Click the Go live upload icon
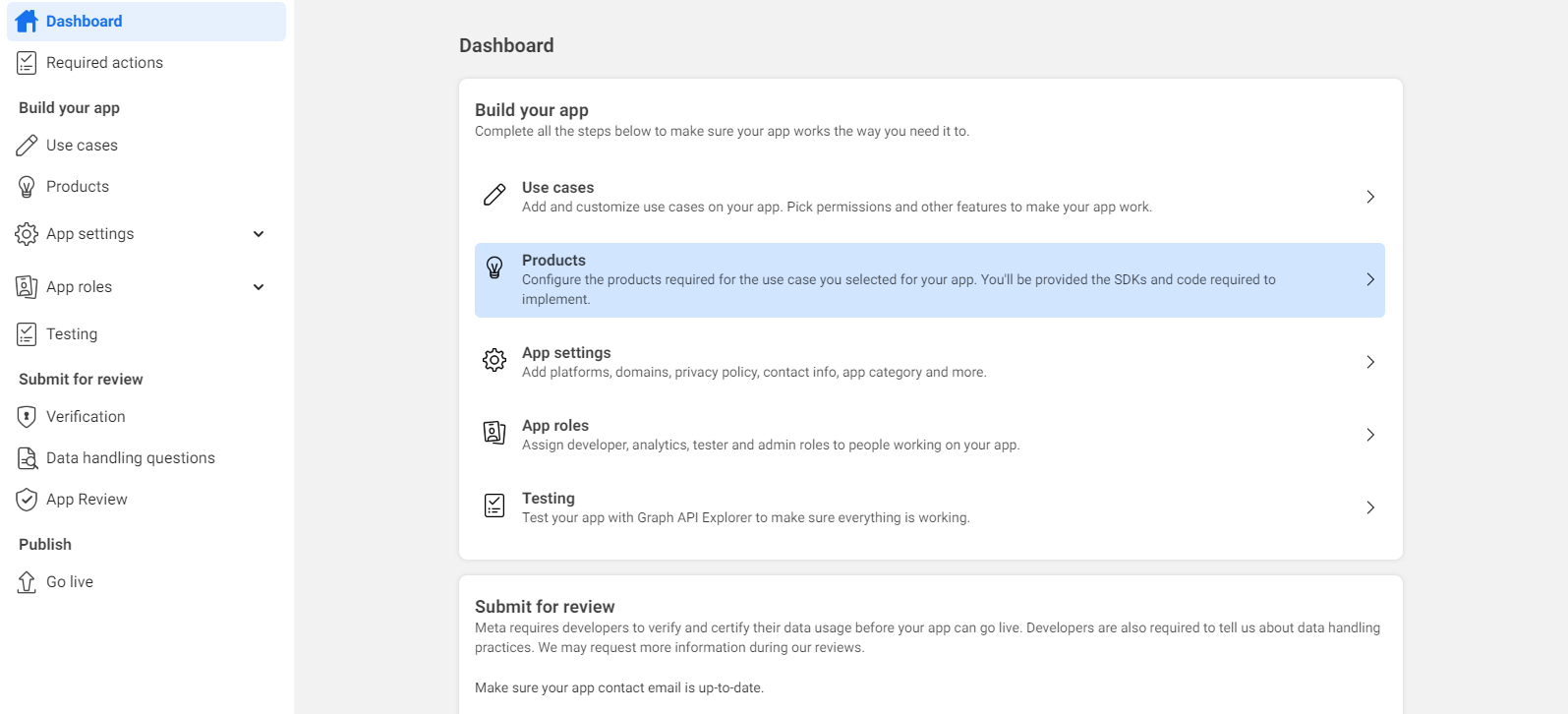Viewport: 1568px width, 714px height. 27,582
